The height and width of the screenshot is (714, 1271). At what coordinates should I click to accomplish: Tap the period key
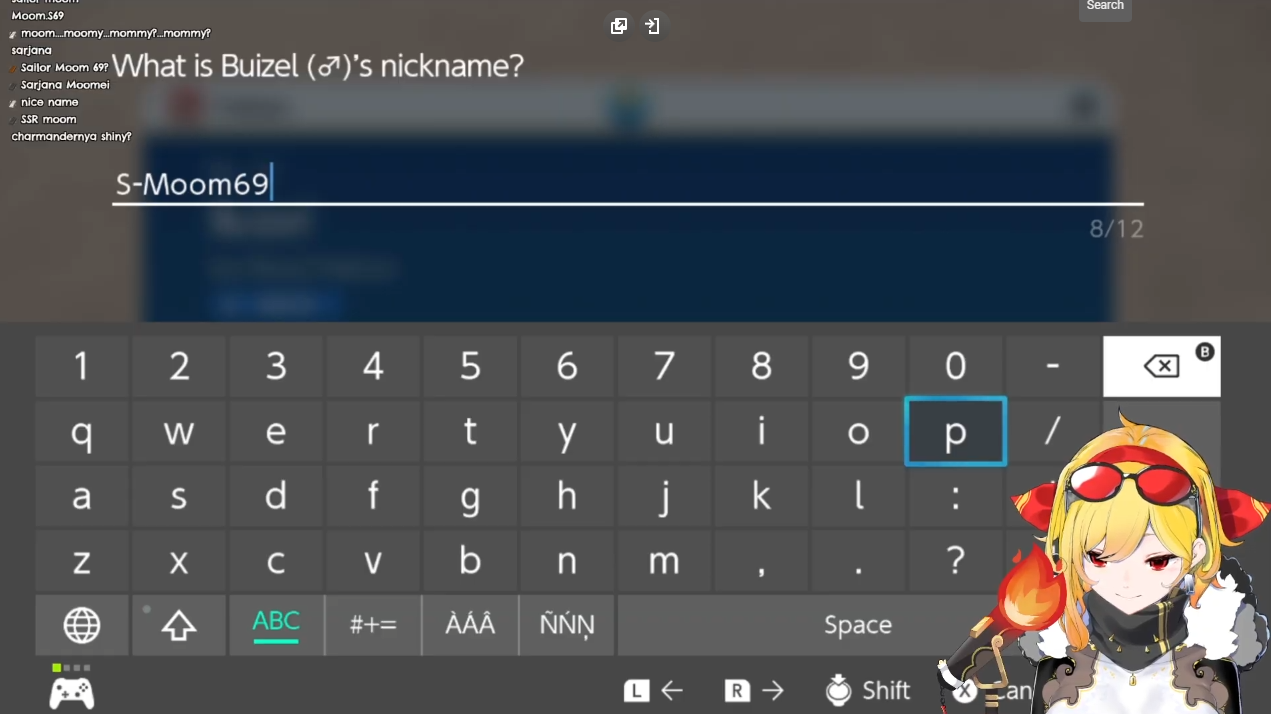pyautogui.click(x=858, y=561)
